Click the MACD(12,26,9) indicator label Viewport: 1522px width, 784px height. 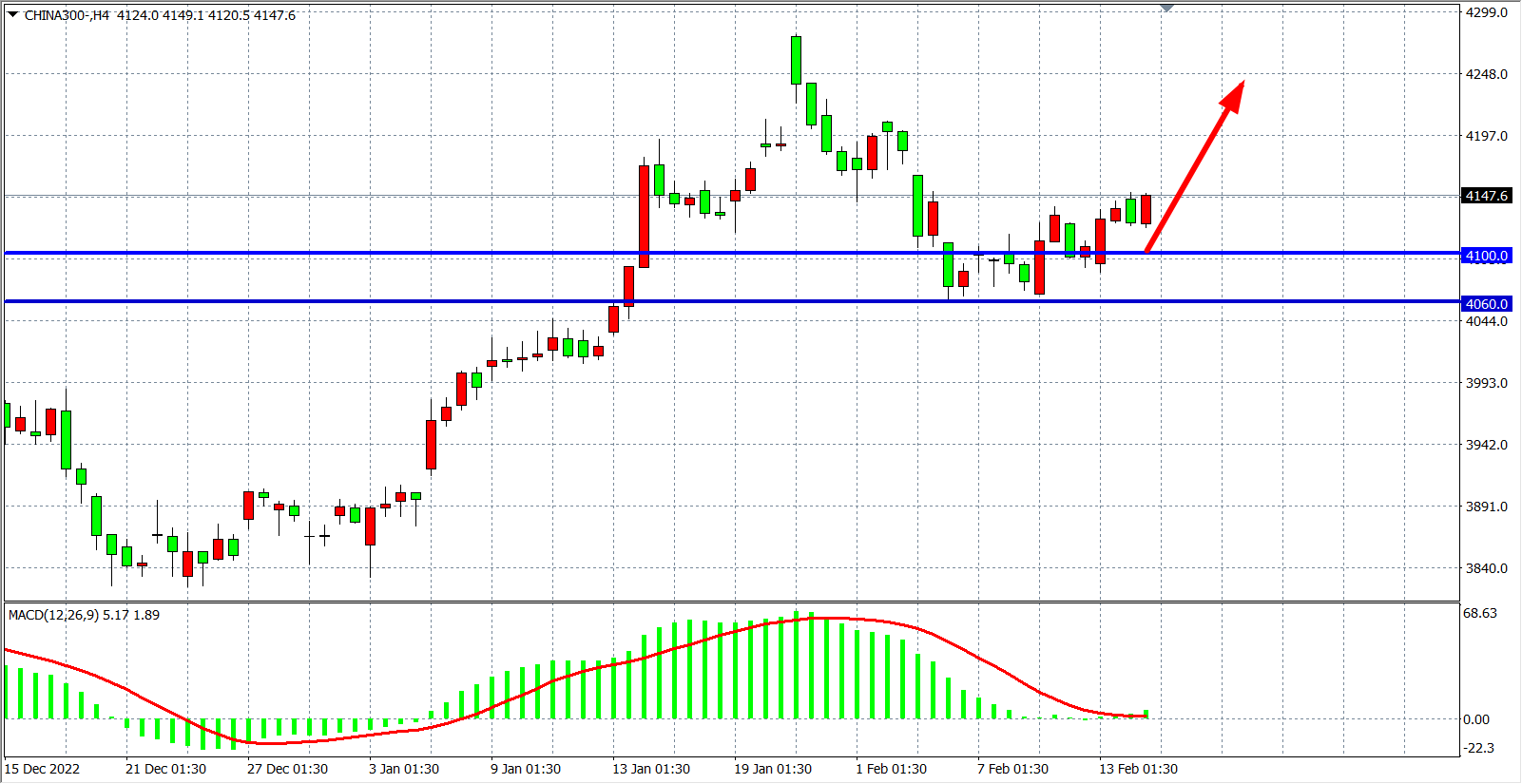click(x=84, y=615)
